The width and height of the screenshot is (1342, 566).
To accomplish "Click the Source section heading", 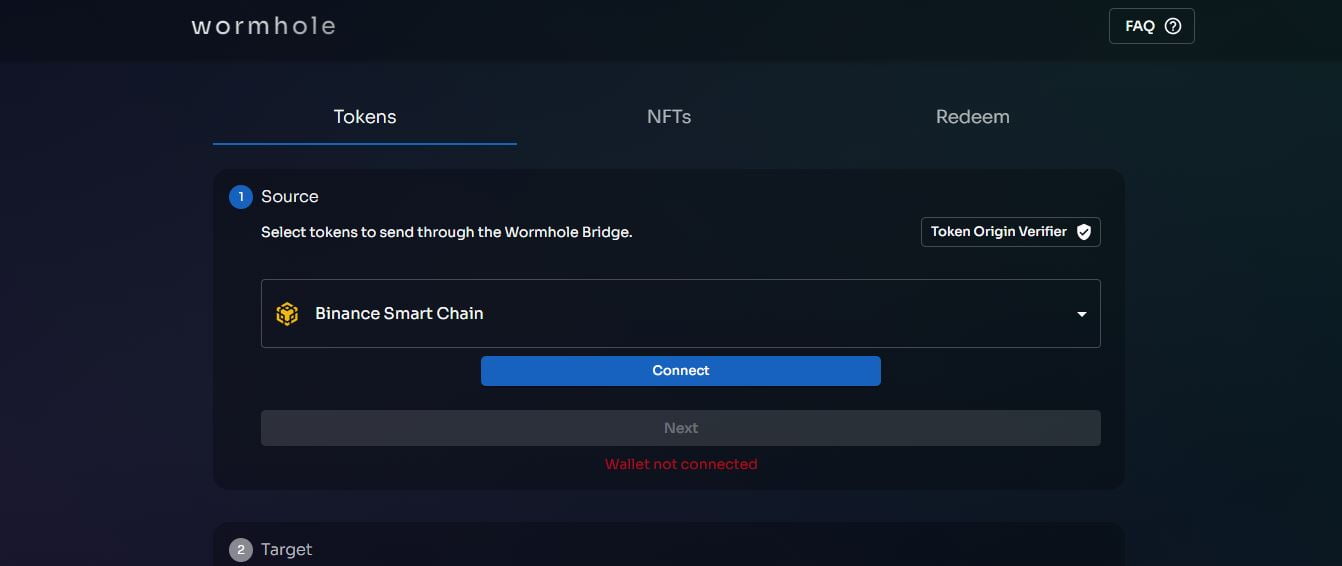I will tap(290, 197).
